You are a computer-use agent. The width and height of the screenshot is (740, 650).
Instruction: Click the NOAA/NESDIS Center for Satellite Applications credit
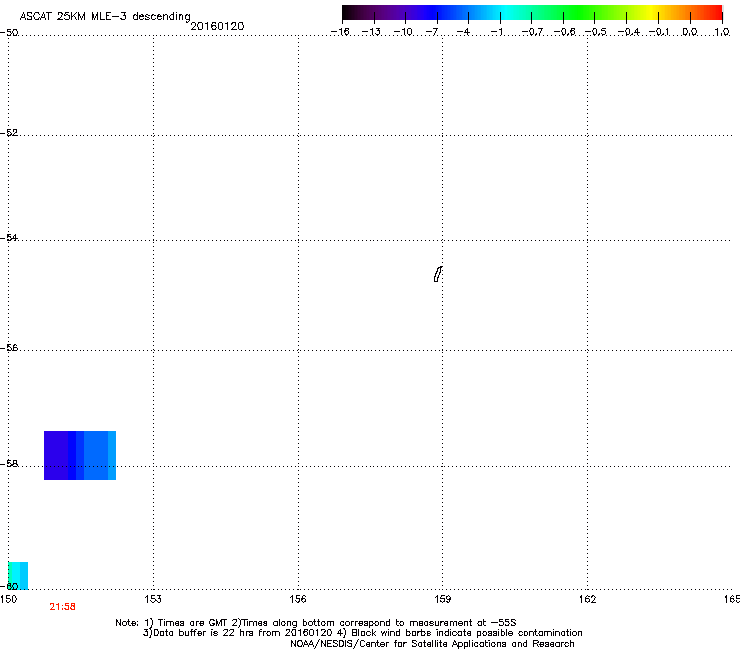pos(432,644)
